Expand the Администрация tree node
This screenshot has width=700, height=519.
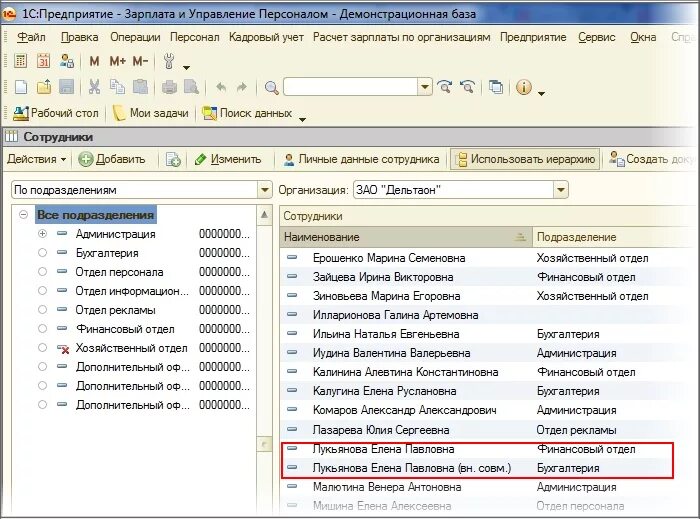point(42,233)
